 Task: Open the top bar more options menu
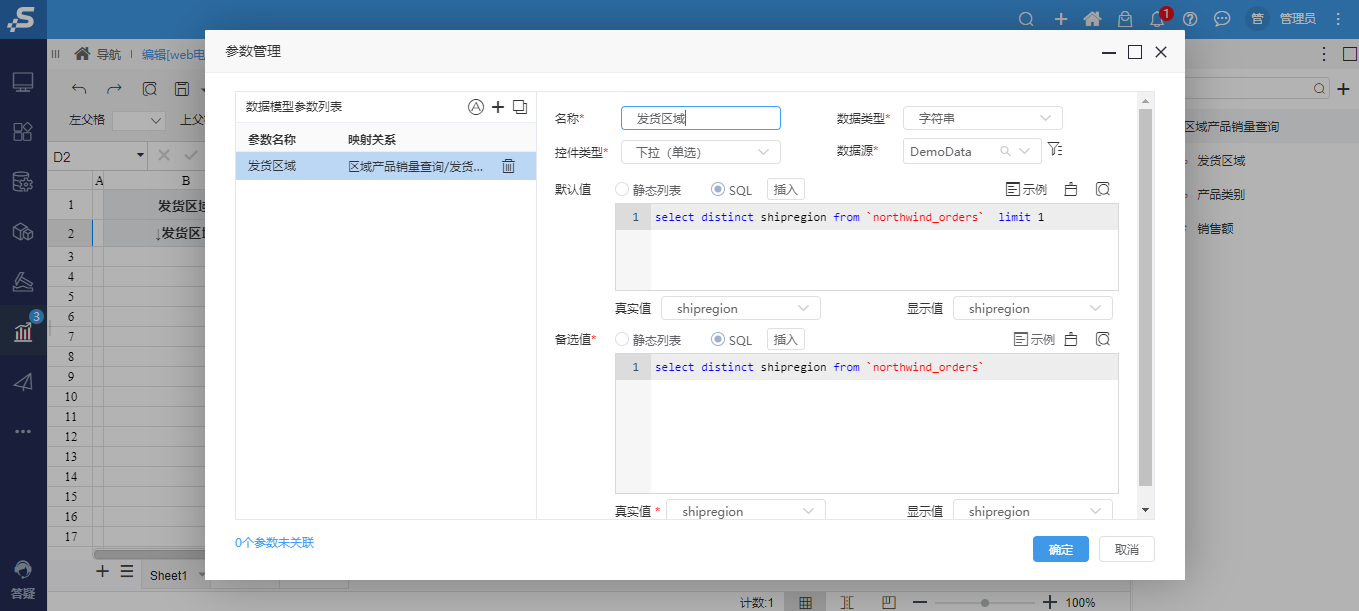click(1338, 19)
